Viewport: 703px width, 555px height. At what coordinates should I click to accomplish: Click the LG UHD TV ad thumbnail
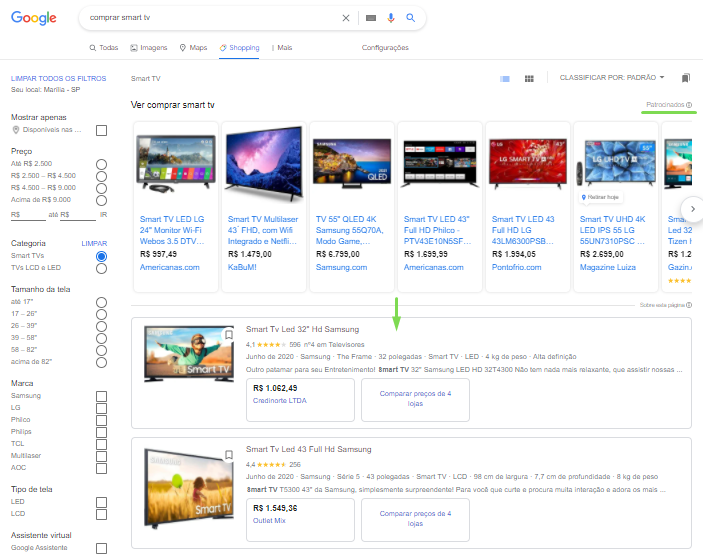616,162
